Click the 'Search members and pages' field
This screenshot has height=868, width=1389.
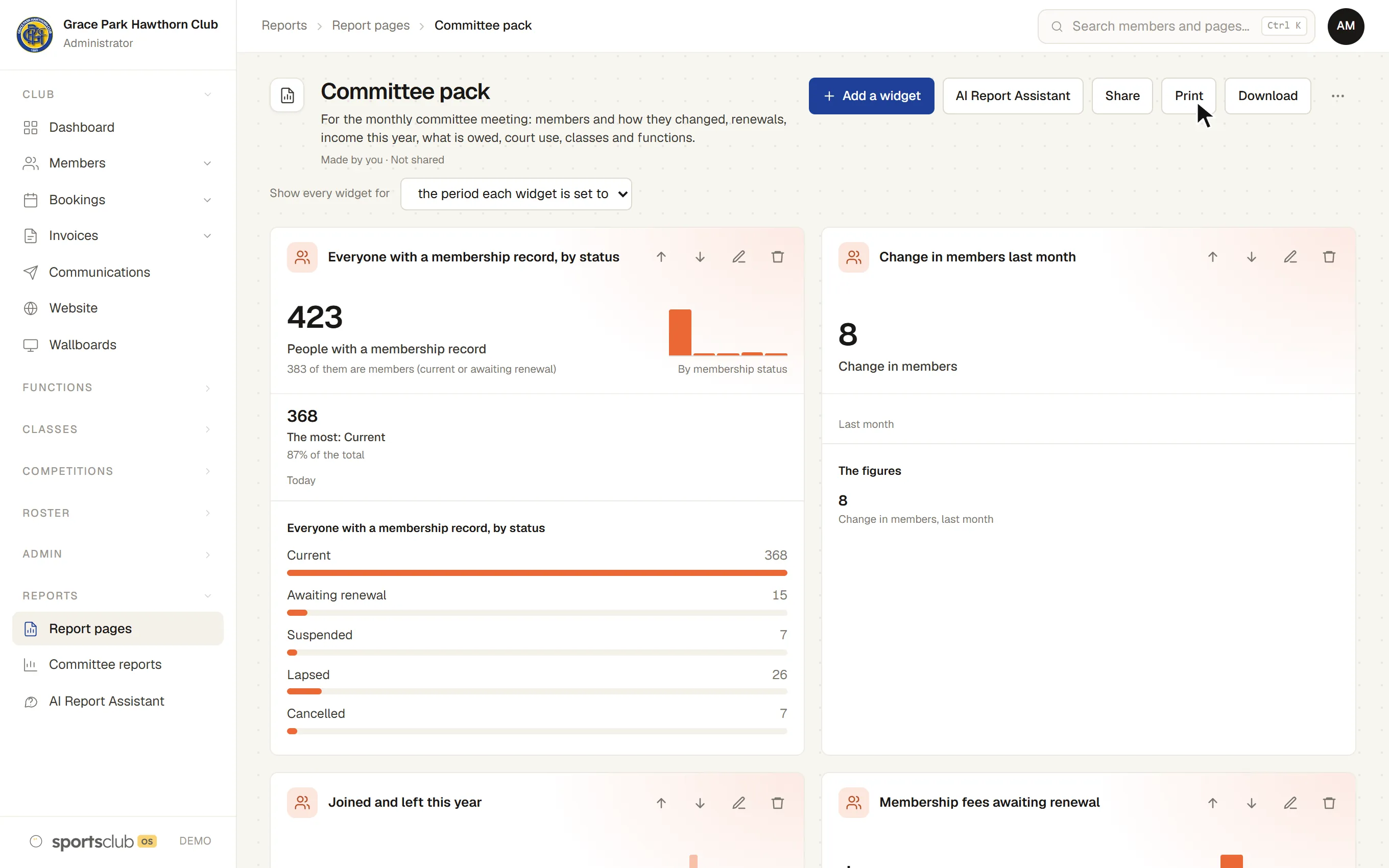click(1176, 27)
